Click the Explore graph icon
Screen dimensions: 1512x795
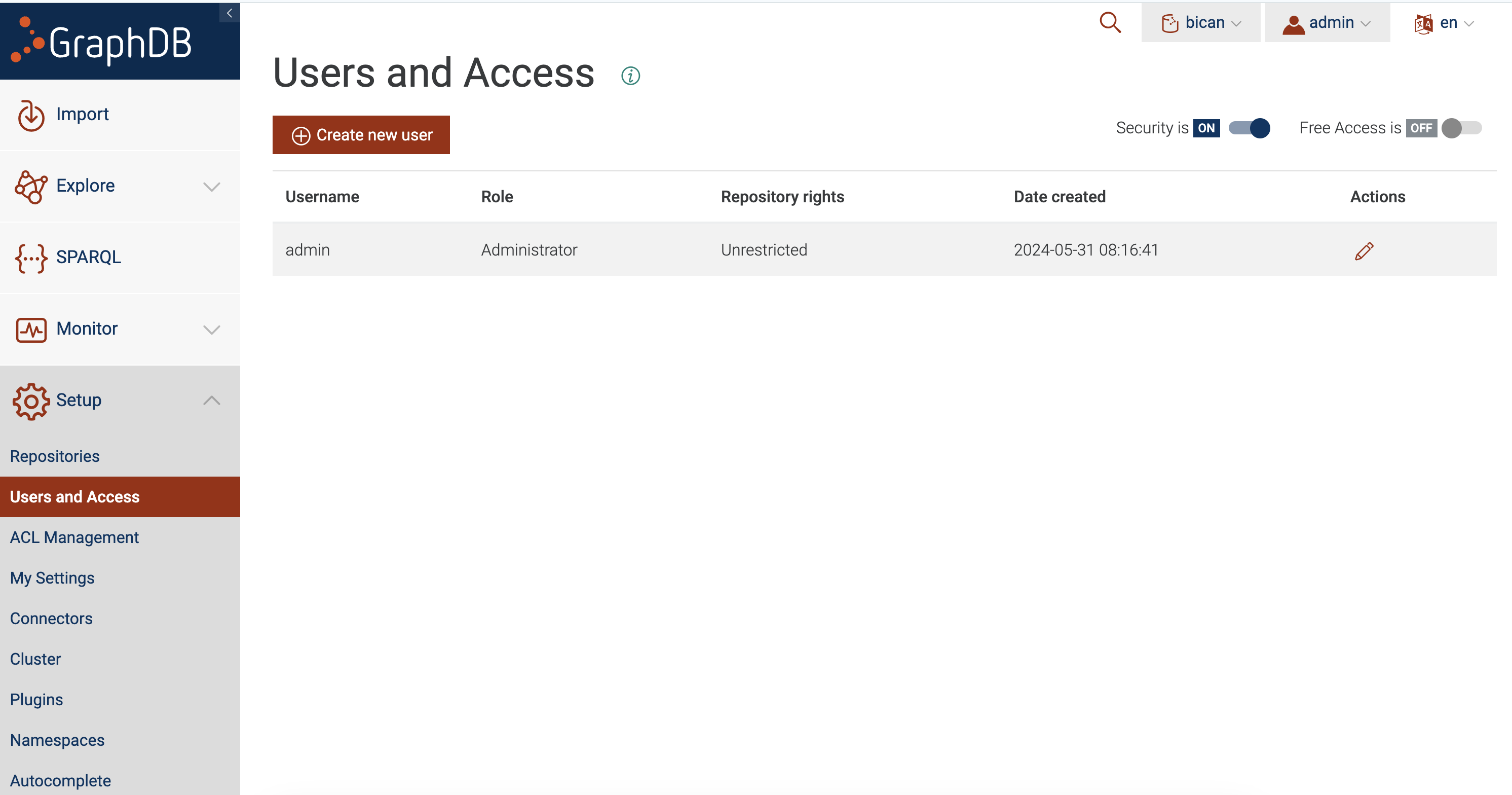coord(30,187)
